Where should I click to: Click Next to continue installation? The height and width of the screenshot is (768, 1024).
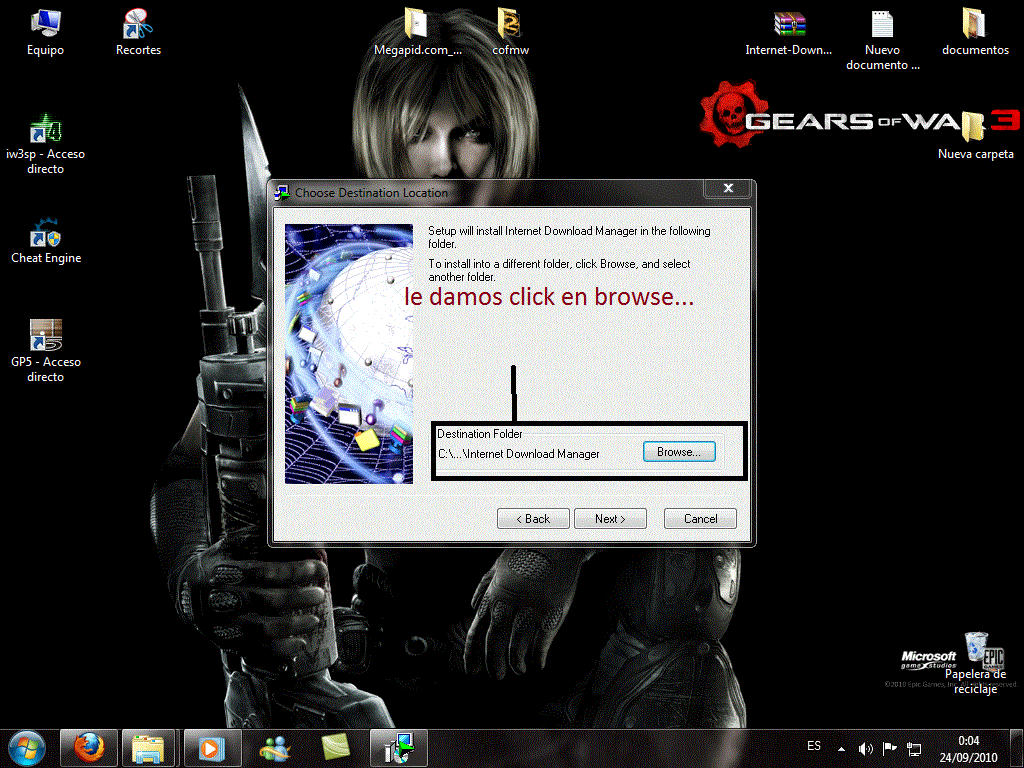click(x=610, y=518)
